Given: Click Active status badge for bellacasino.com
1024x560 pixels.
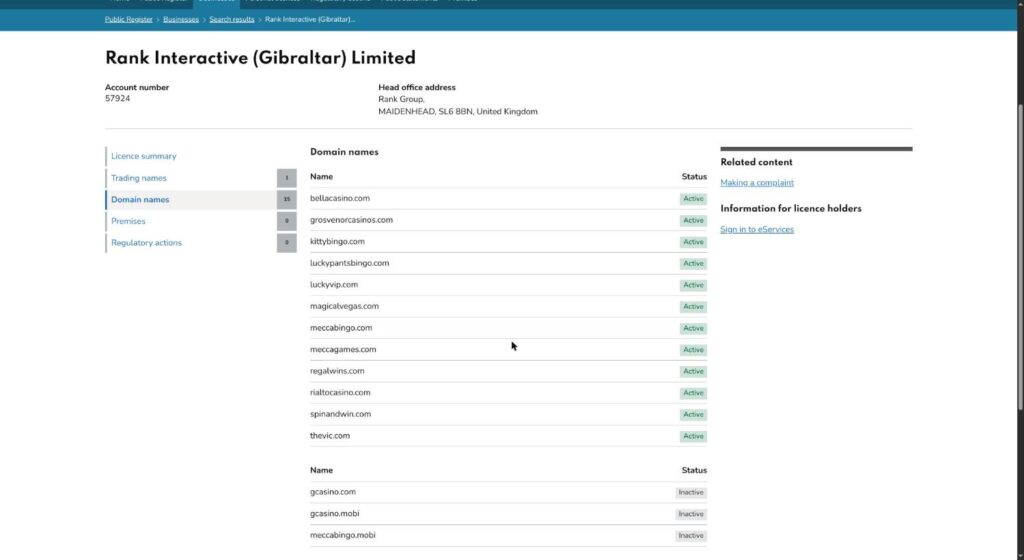Looking at the screenshot, I should click(693, 199).
